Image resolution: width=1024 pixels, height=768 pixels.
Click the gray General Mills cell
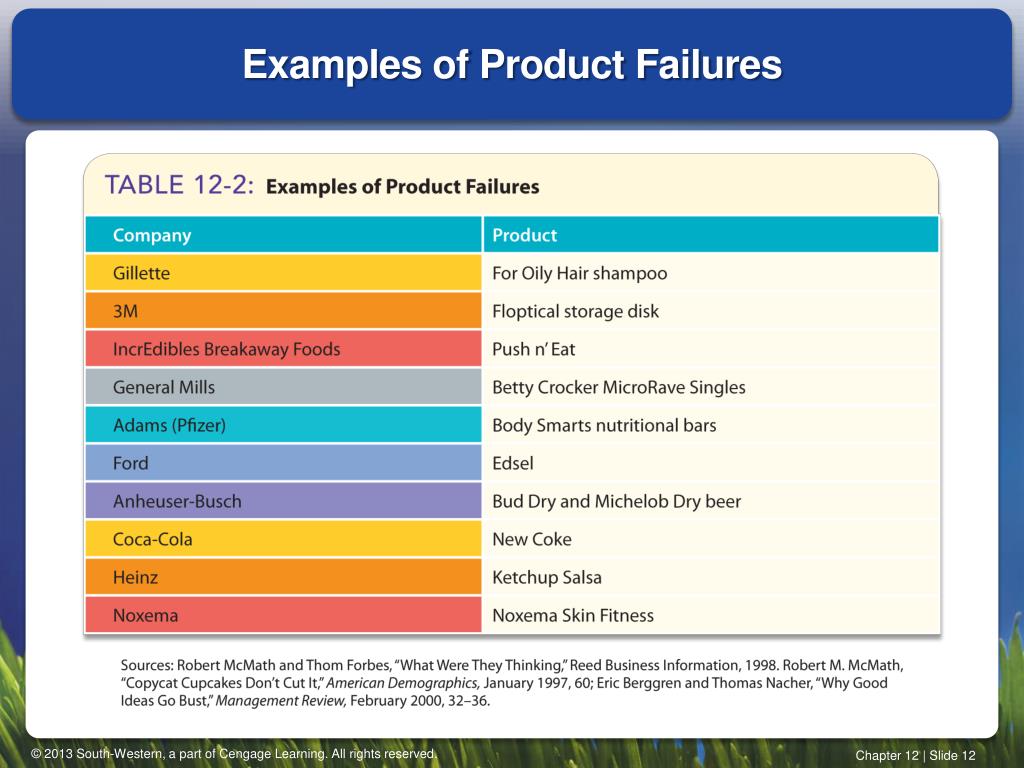pos(283,387)
